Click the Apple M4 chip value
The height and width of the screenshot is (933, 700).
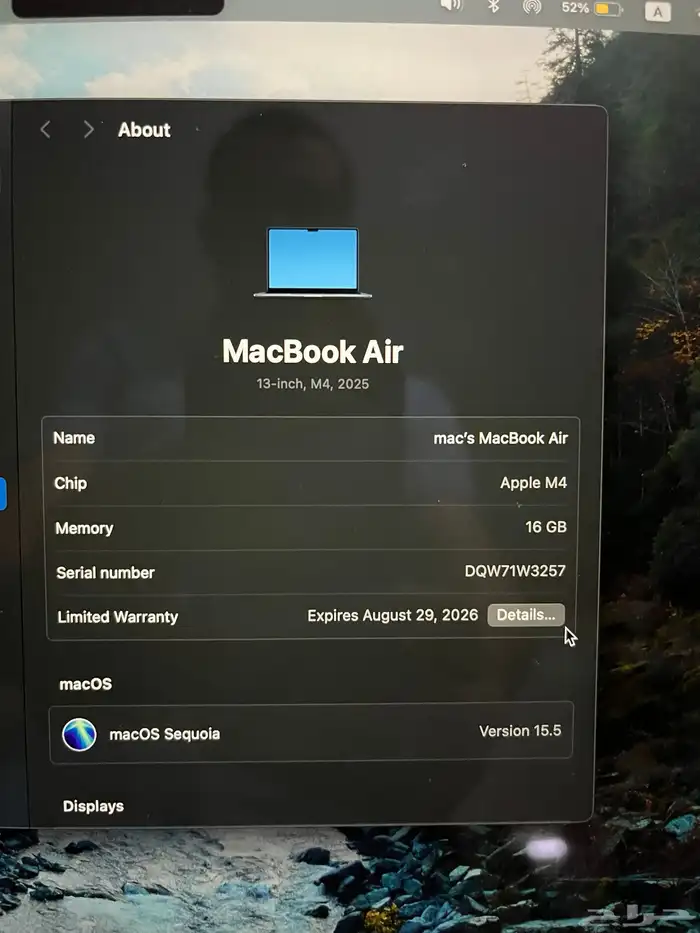click(533, 483)
